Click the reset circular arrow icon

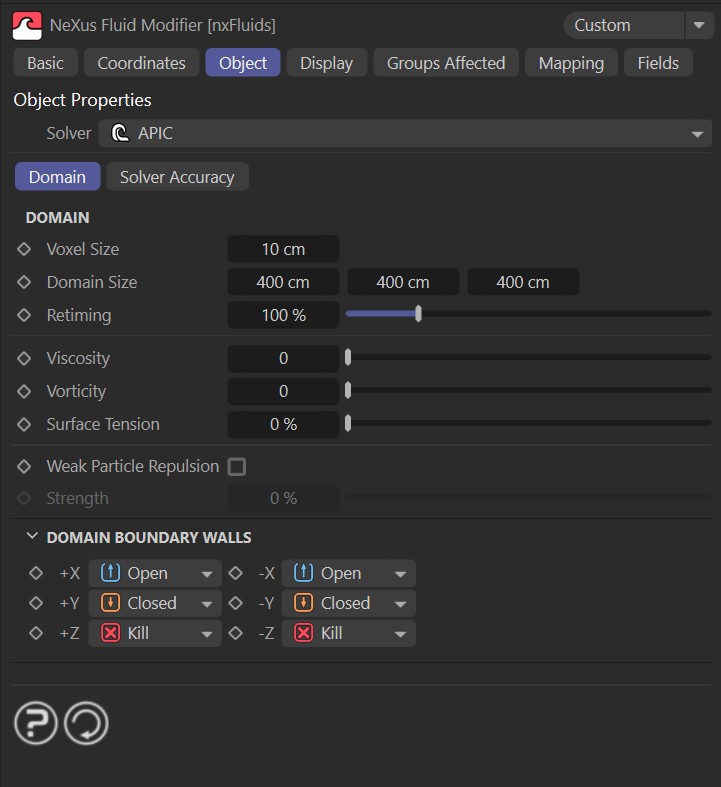pyautogui.click(x=86, y=723)
